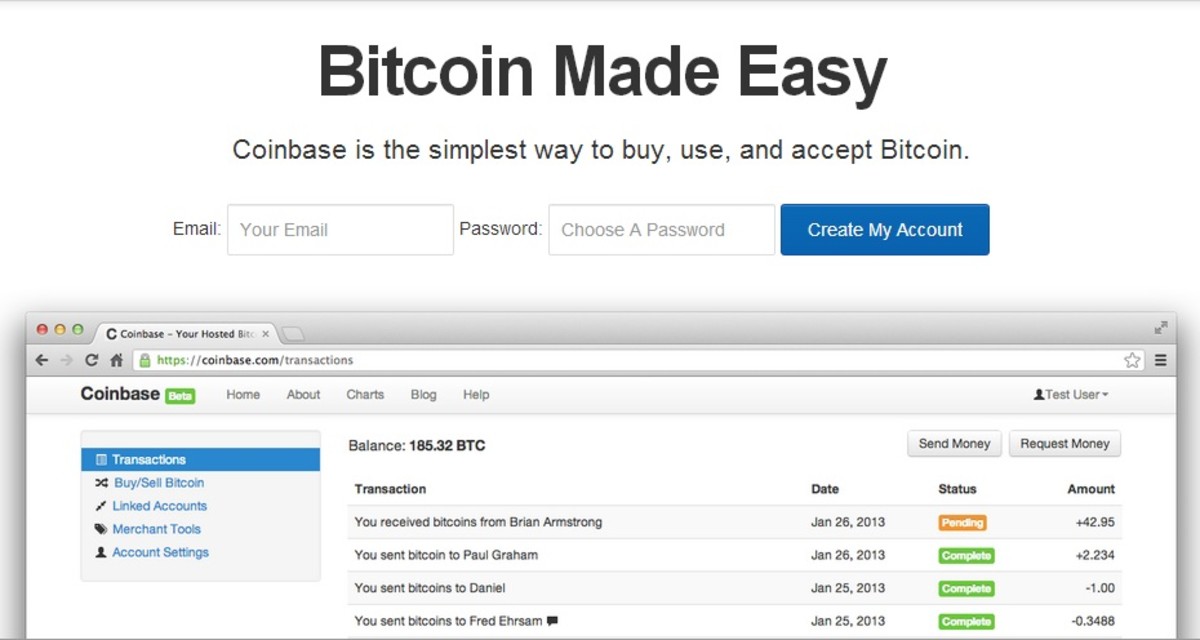Screen dimensions: 1200x640
Task: Open the Charts nav item
Action: coord(365,395)
